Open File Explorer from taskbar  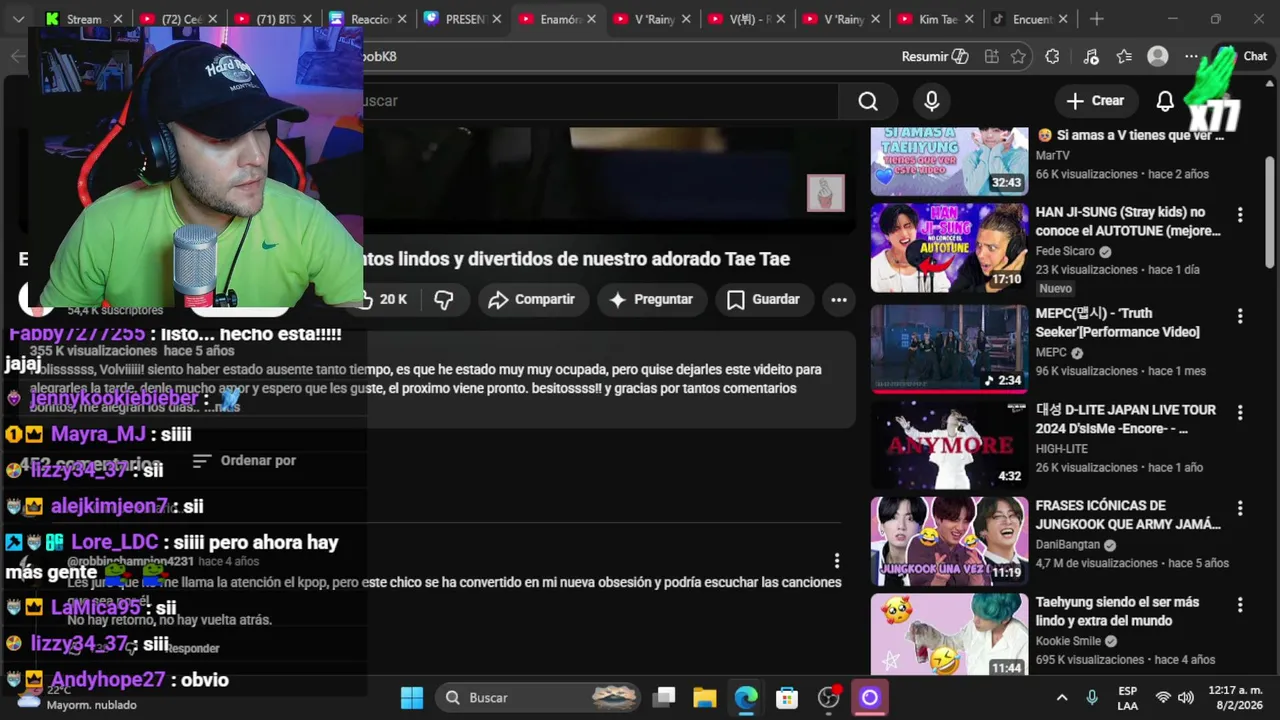point(705,698)
